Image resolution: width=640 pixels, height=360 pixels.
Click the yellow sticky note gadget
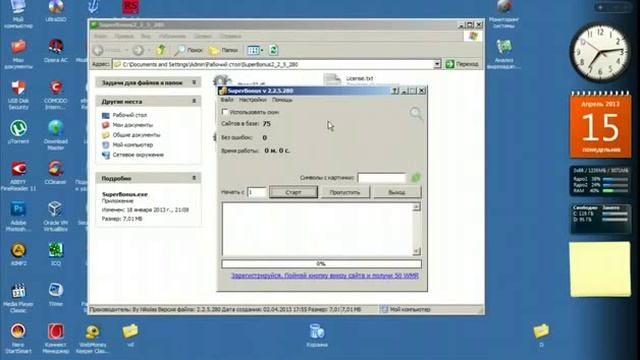(x=600, y=269)
